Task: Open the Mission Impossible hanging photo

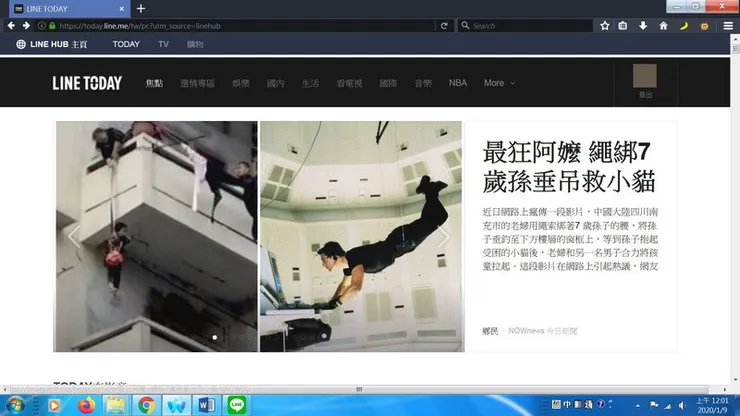Action: 362,236
